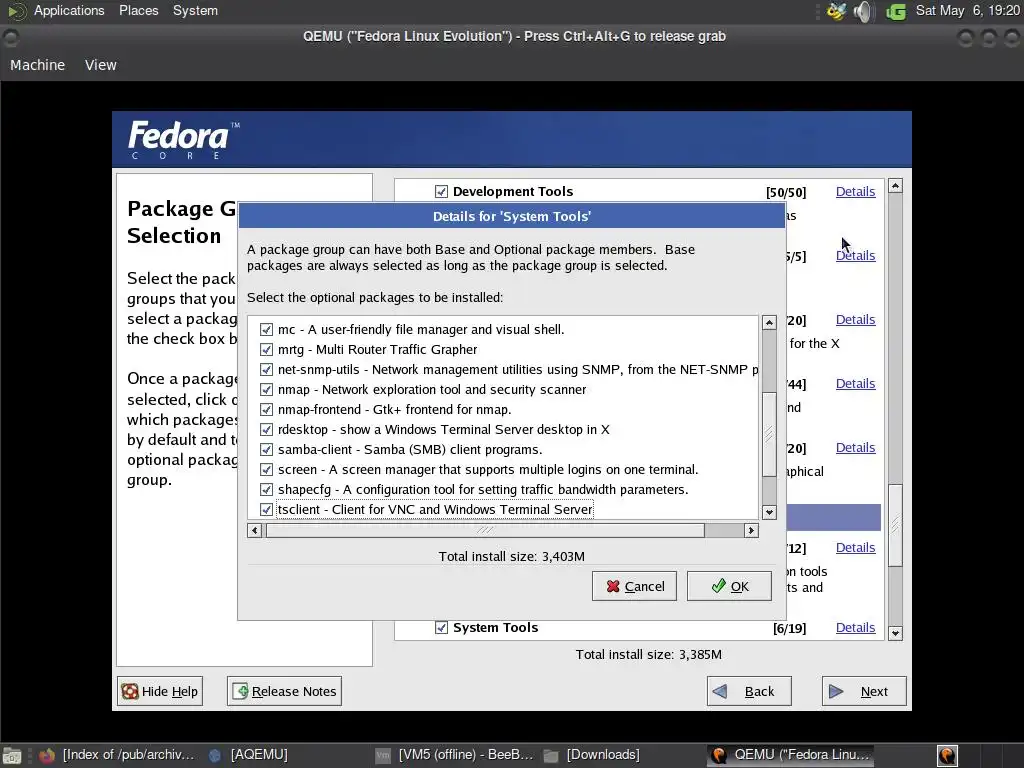Click the date and time clock
Image resolution: width=1024 pixels, height=768 pixels.
pyautogui.click(x=967, y=10)
